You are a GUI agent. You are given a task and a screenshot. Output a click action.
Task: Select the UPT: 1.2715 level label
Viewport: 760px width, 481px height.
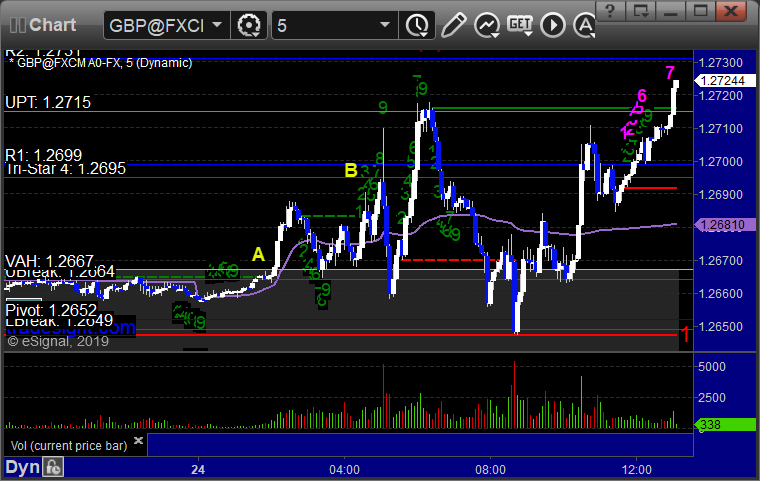48,102
